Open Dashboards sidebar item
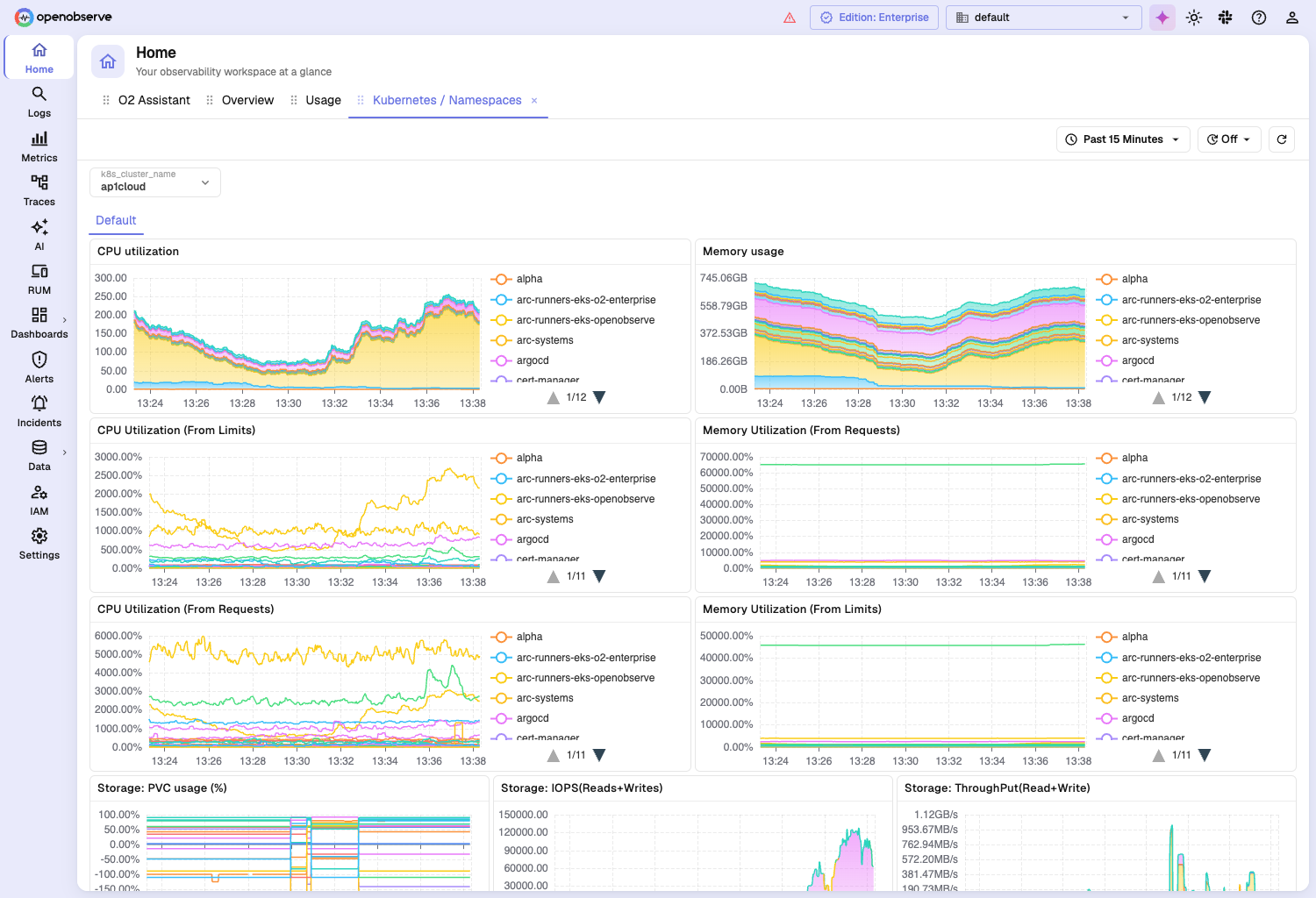 tap(39, 323)
